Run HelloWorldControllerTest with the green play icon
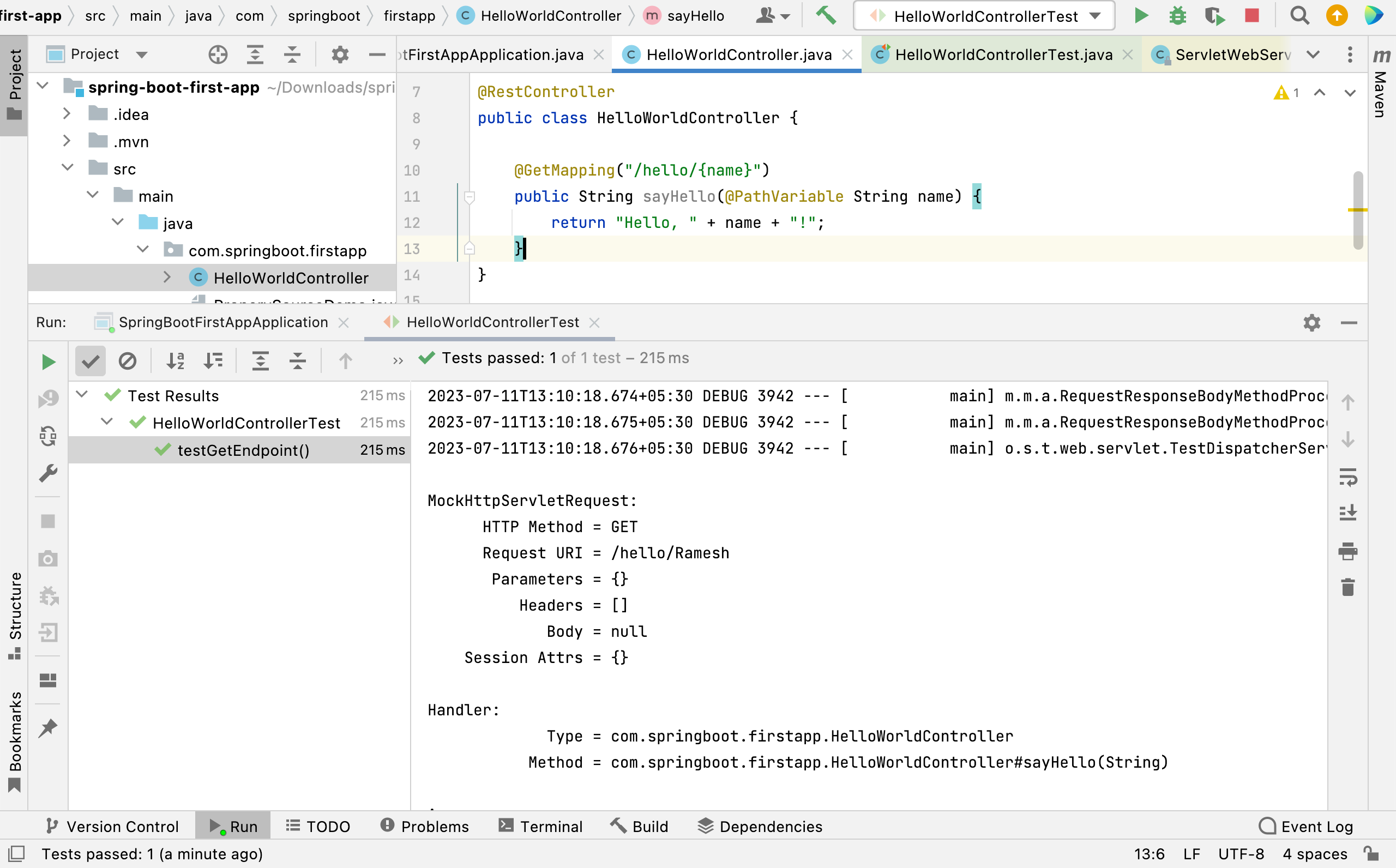This screenshot has width=1396, height=868. [1141, 15]
